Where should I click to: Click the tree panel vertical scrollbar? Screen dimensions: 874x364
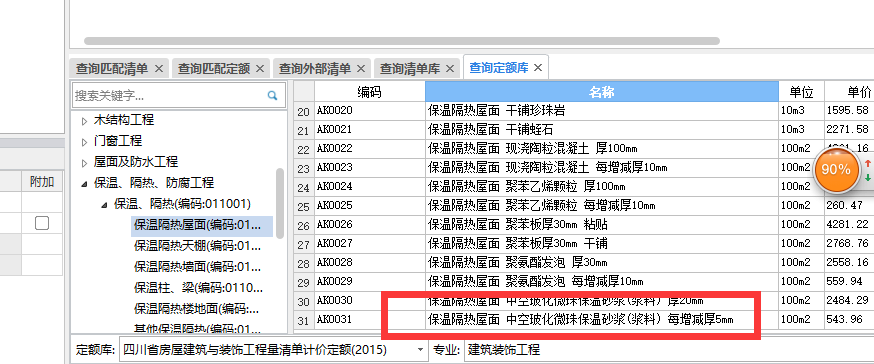[280, 203]
